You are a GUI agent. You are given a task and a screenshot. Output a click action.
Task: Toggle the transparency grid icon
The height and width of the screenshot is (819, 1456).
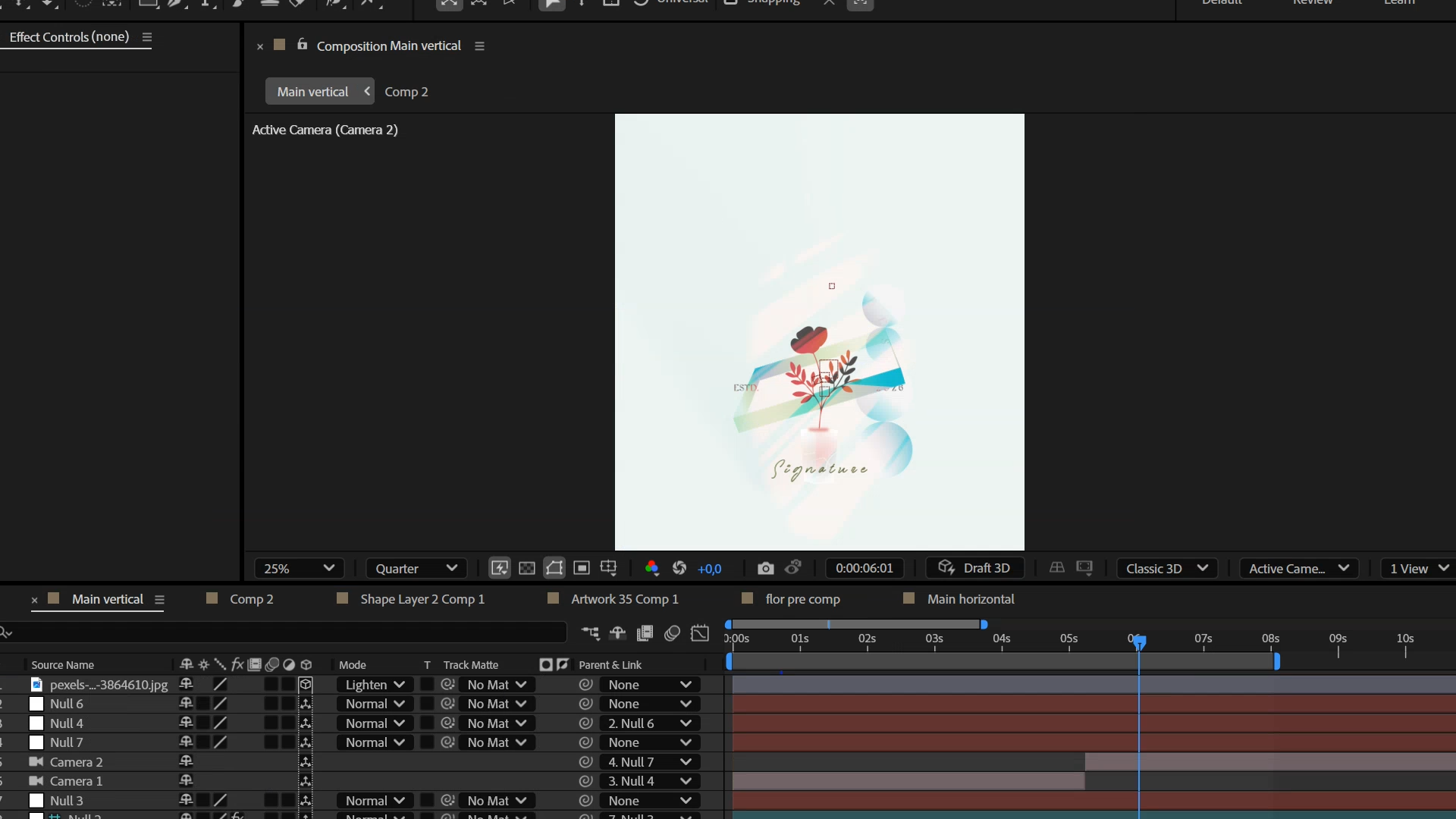click(x=527, y=568)
